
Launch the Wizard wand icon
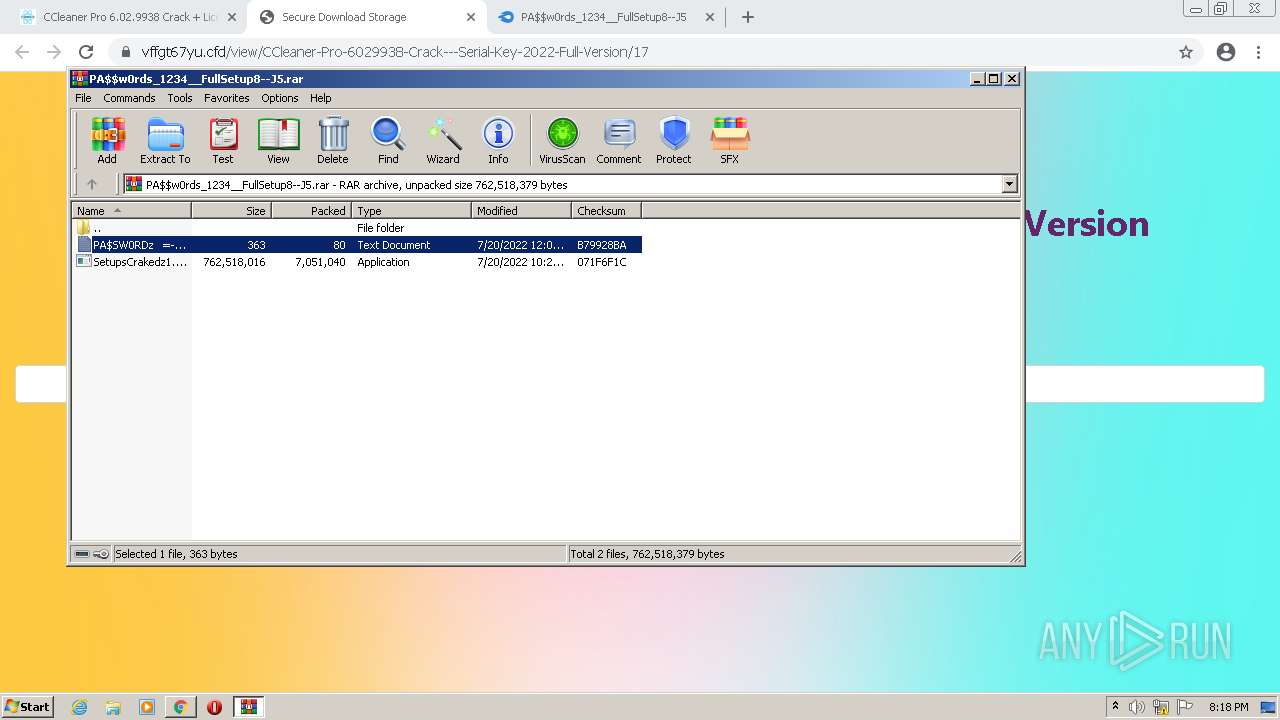(x=443, y=140)
